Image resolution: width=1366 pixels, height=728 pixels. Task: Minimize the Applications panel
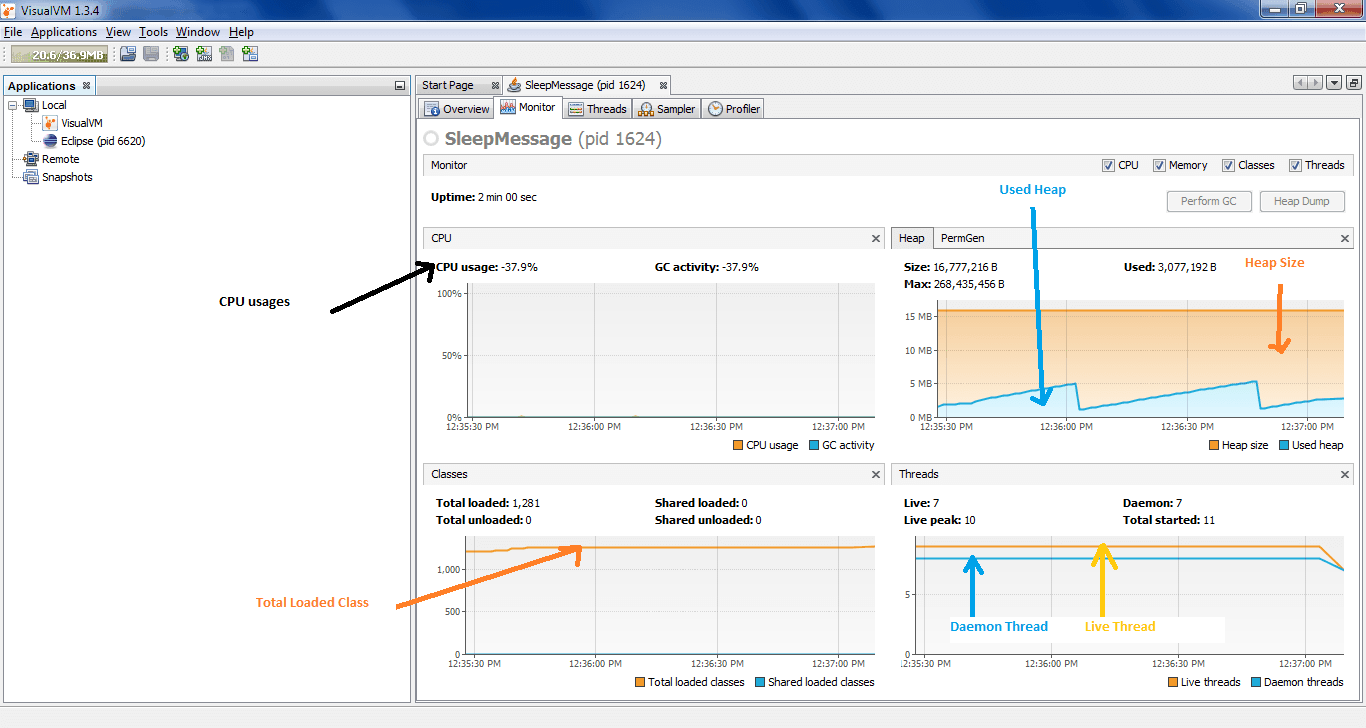point(400,86)
